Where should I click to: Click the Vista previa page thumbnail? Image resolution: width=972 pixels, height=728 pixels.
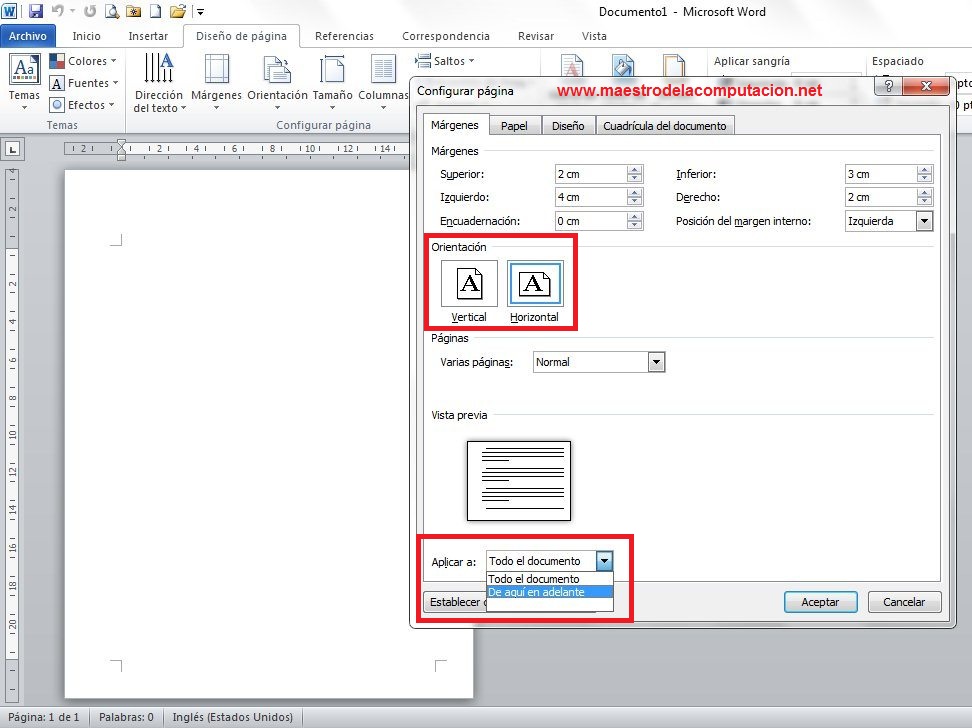[519, 481]
